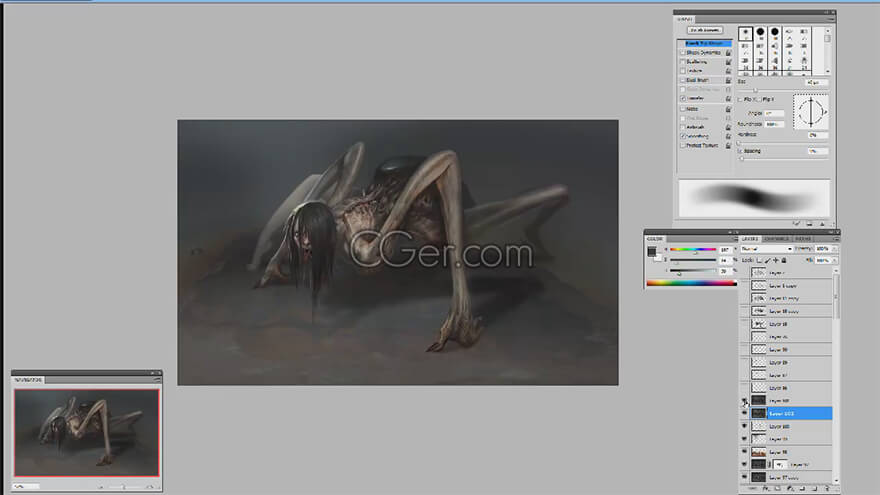
Task: Click the Brush panel tab
Action: point(685,19)
